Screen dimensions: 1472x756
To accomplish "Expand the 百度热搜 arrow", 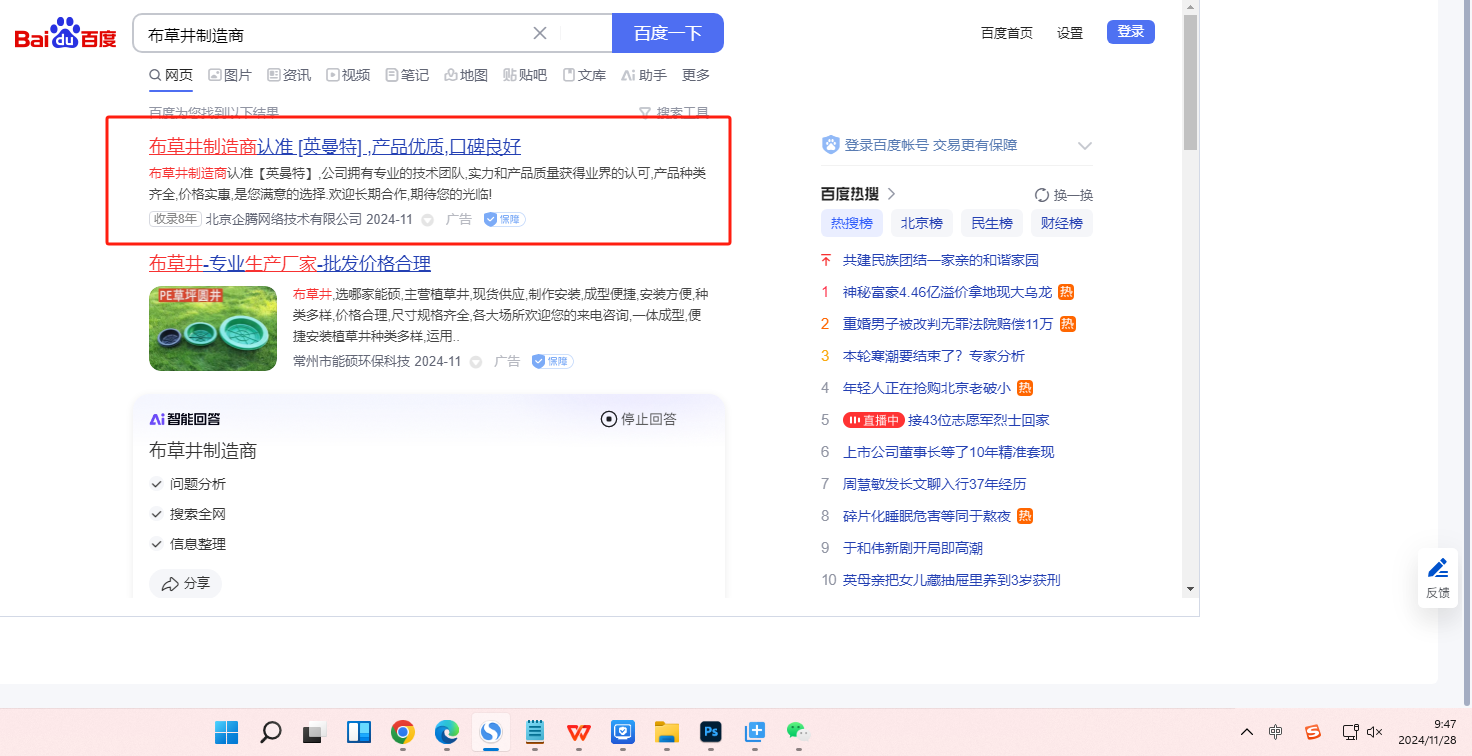I will point(892,194).
